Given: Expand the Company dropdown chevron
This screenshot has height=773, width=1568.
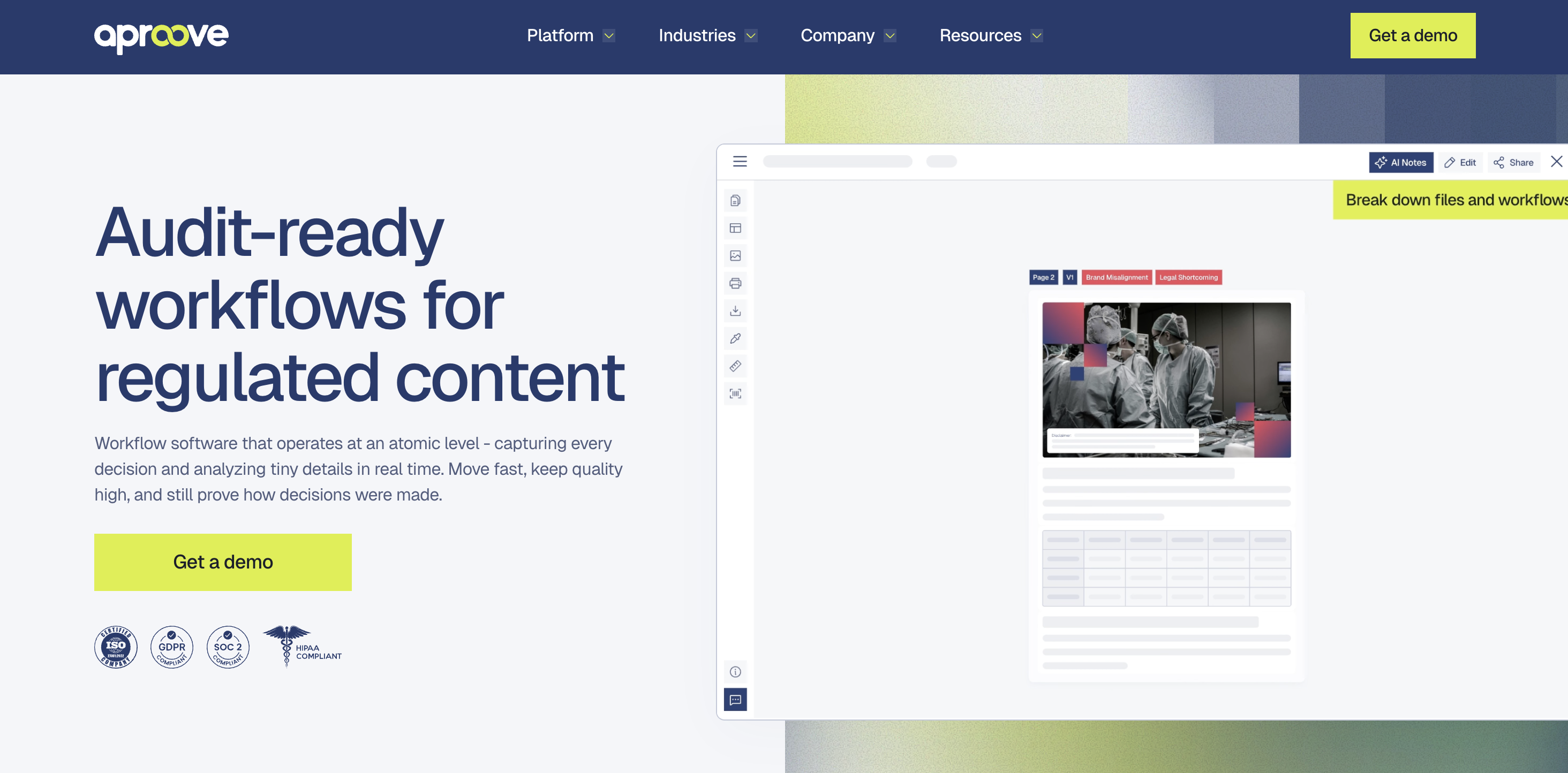Looking at the screenshot, I should point(890,36).
